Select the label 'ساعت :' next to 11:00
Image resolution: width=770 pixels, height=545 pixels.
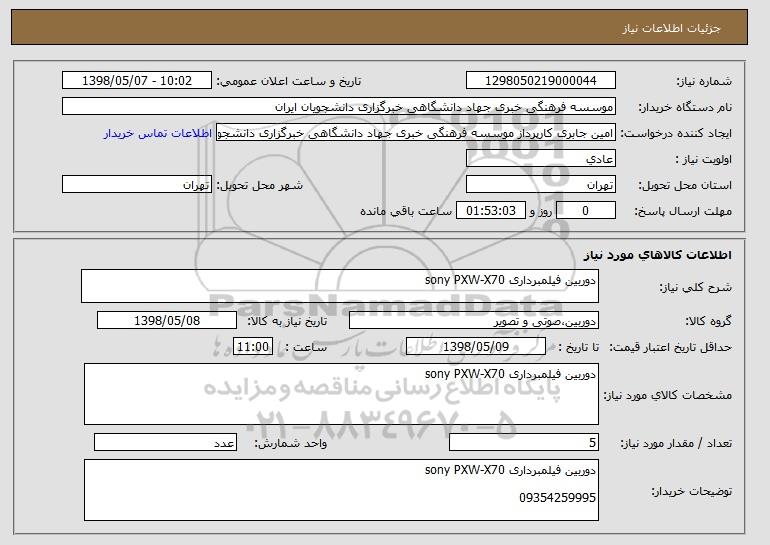pos(306,347)
